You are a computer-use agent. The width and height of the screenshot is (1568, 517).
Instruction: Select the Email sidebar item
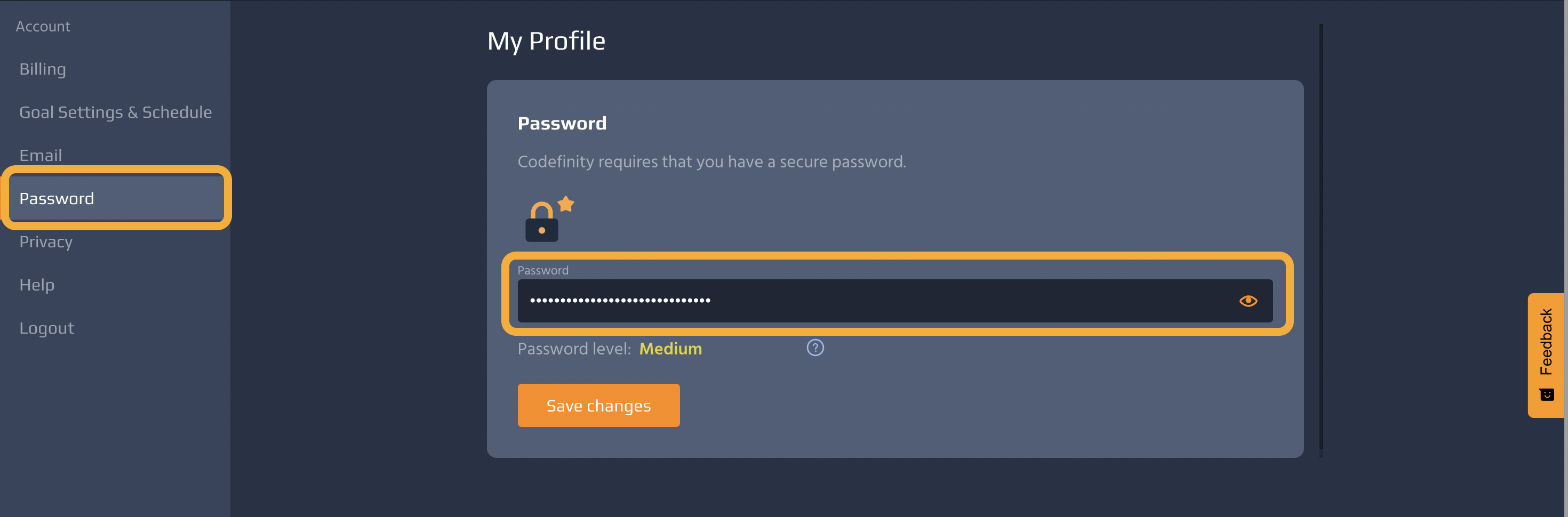pos(41,156)
